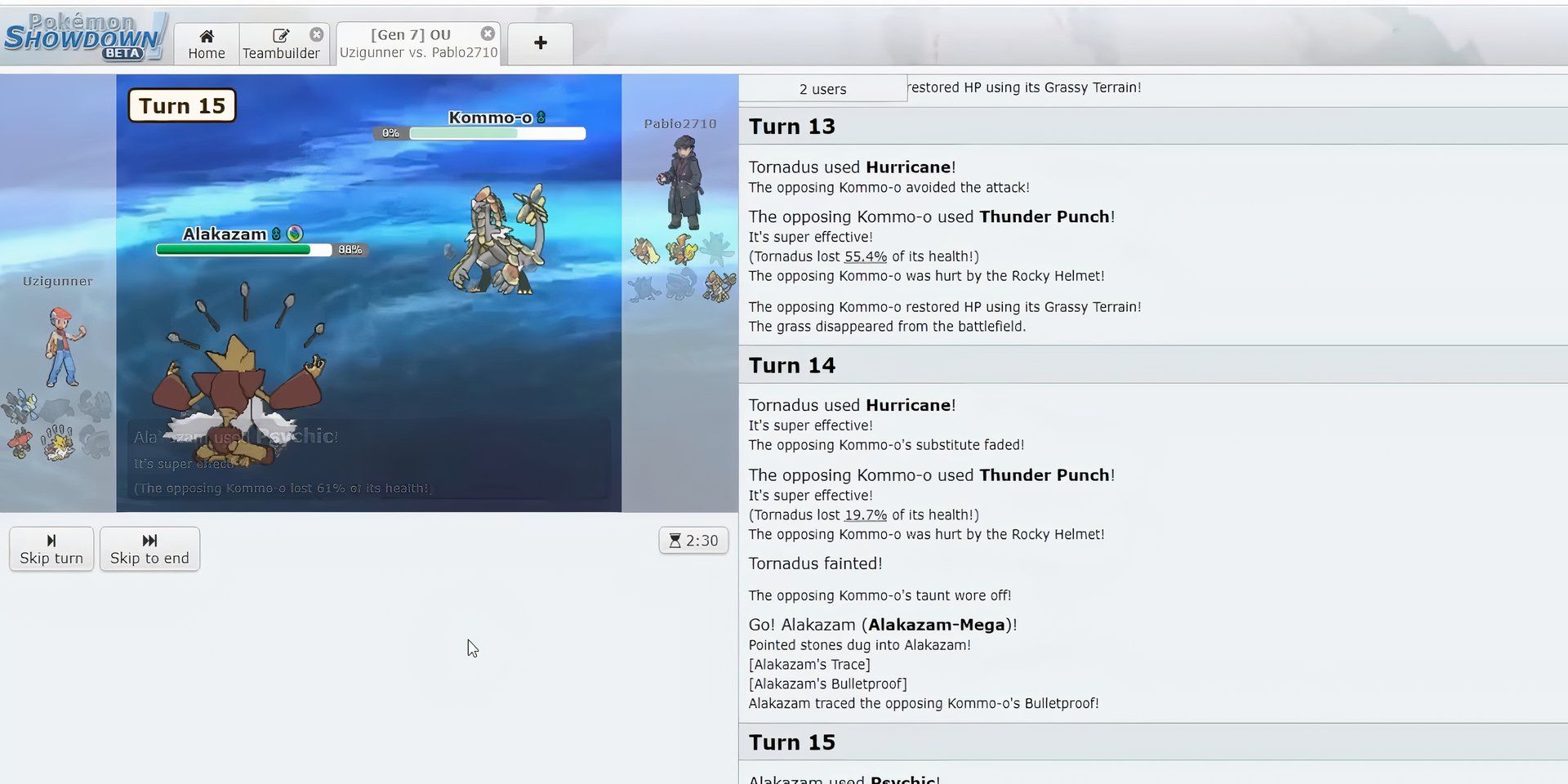This screenshot has width=1568, height=784.
Task: Click the Turn 15 indicator badge
Action: 182,106
